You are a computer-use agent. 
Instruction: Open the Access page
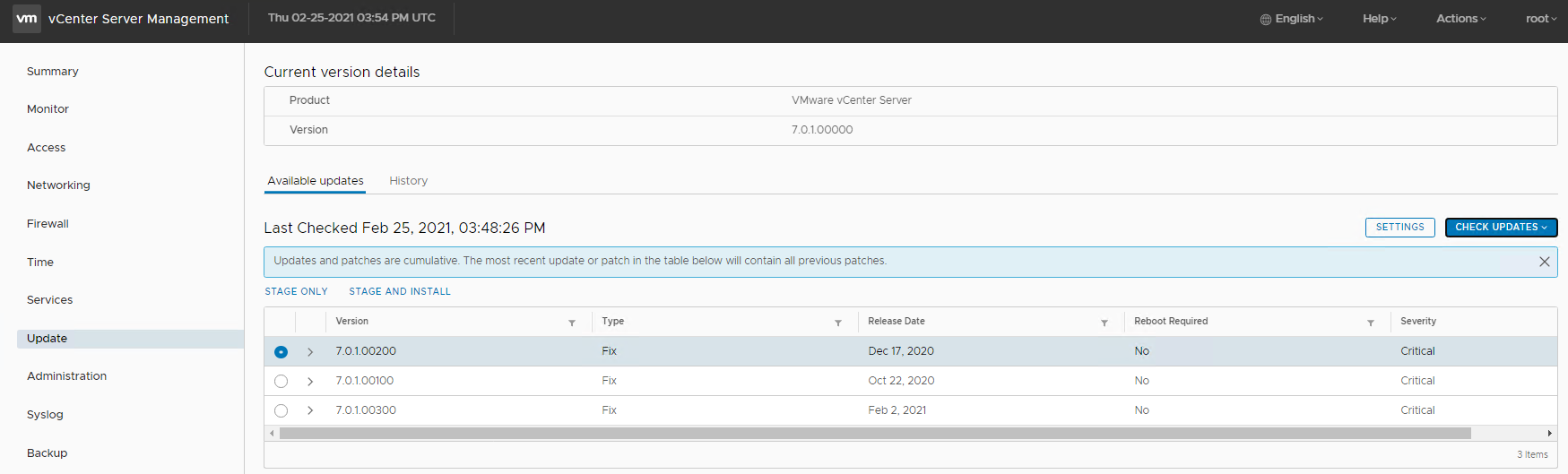click(x=47, y=148)
